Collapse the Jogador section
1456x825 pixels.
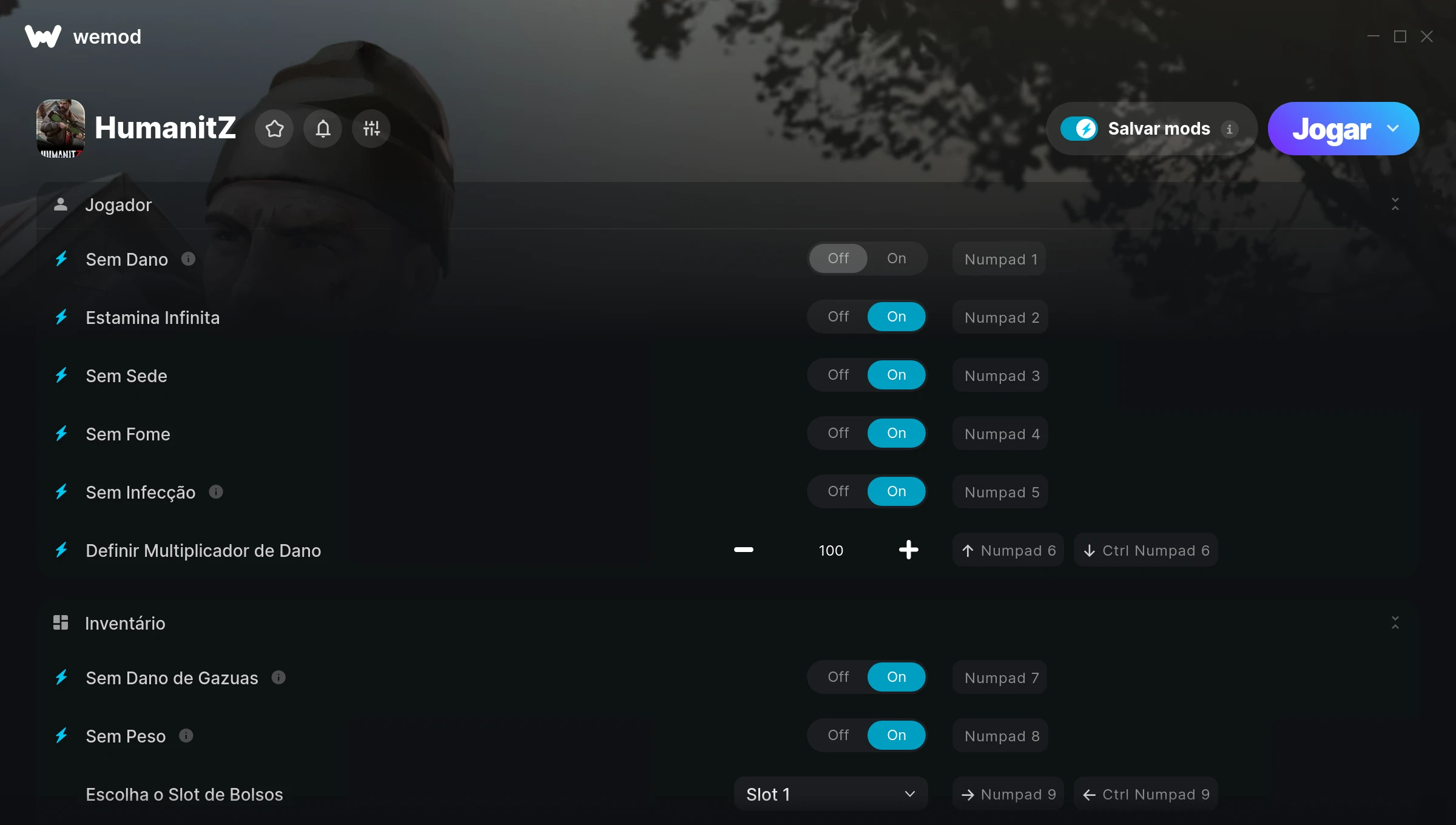(1395, 204)
